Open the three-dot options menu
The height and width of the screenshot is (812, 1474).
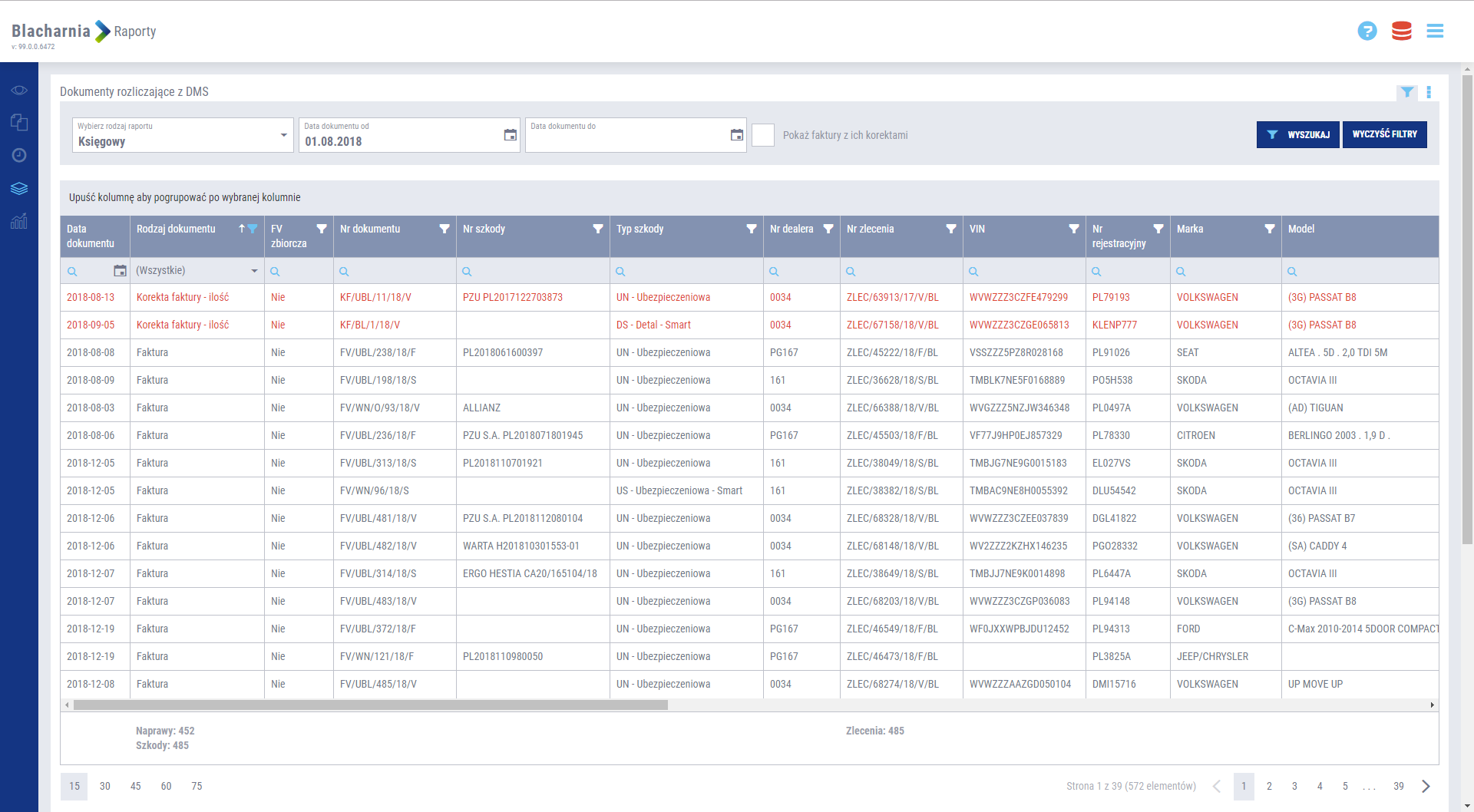point(1429,92)
